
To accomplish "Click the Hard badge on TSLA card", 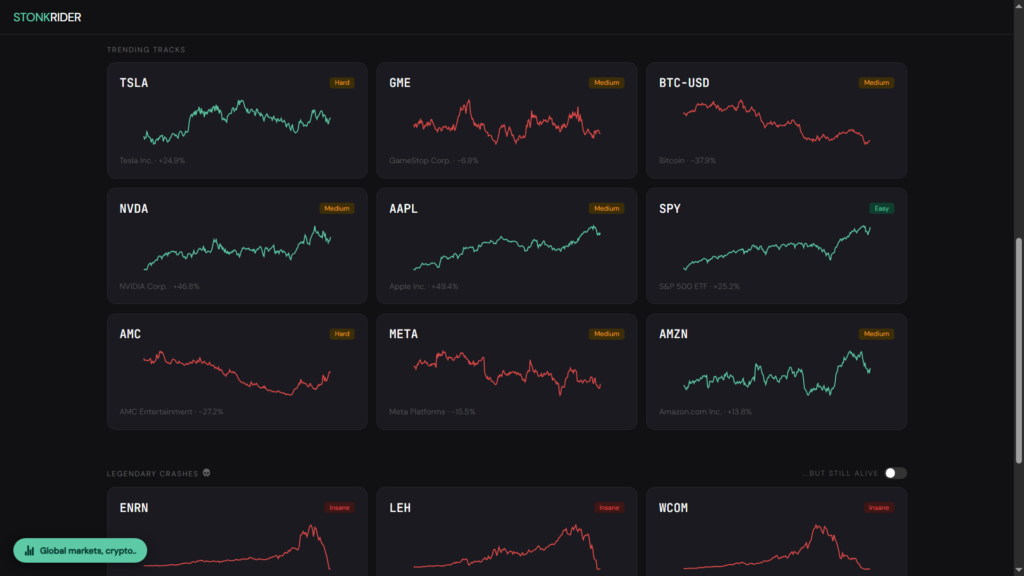I will point(342,83).
